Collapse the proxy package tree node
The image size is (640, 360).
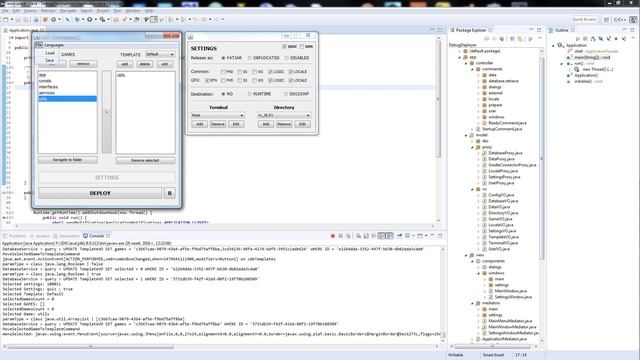click(x=473, y=147)
